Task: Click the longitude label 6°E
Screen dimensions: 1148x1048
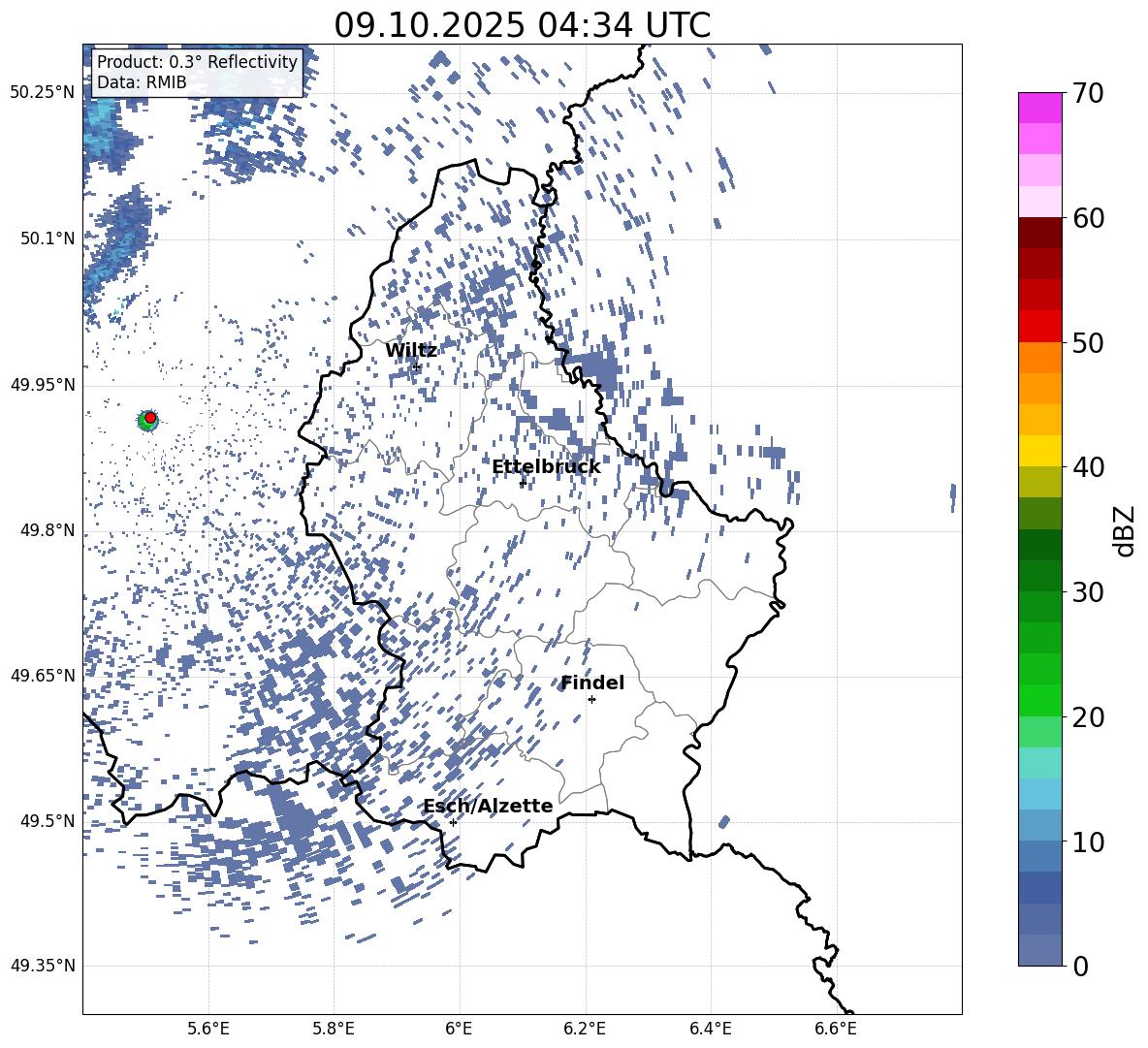Action: pos(459,1029)
